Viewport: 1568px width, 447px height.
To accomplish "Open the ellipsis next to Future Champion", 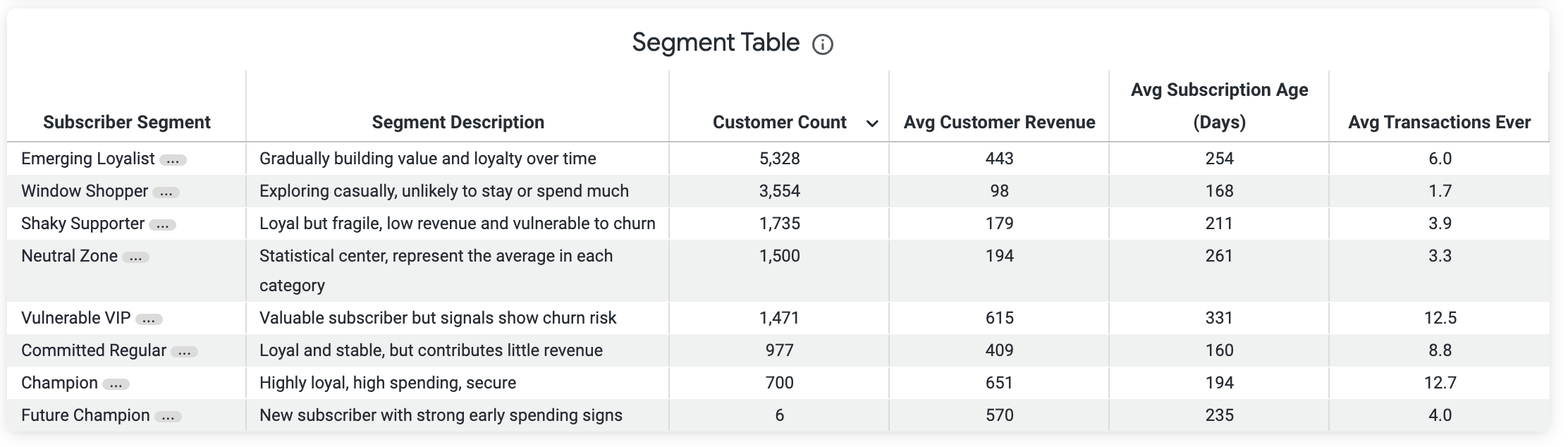I will click(x=168, y=417).
